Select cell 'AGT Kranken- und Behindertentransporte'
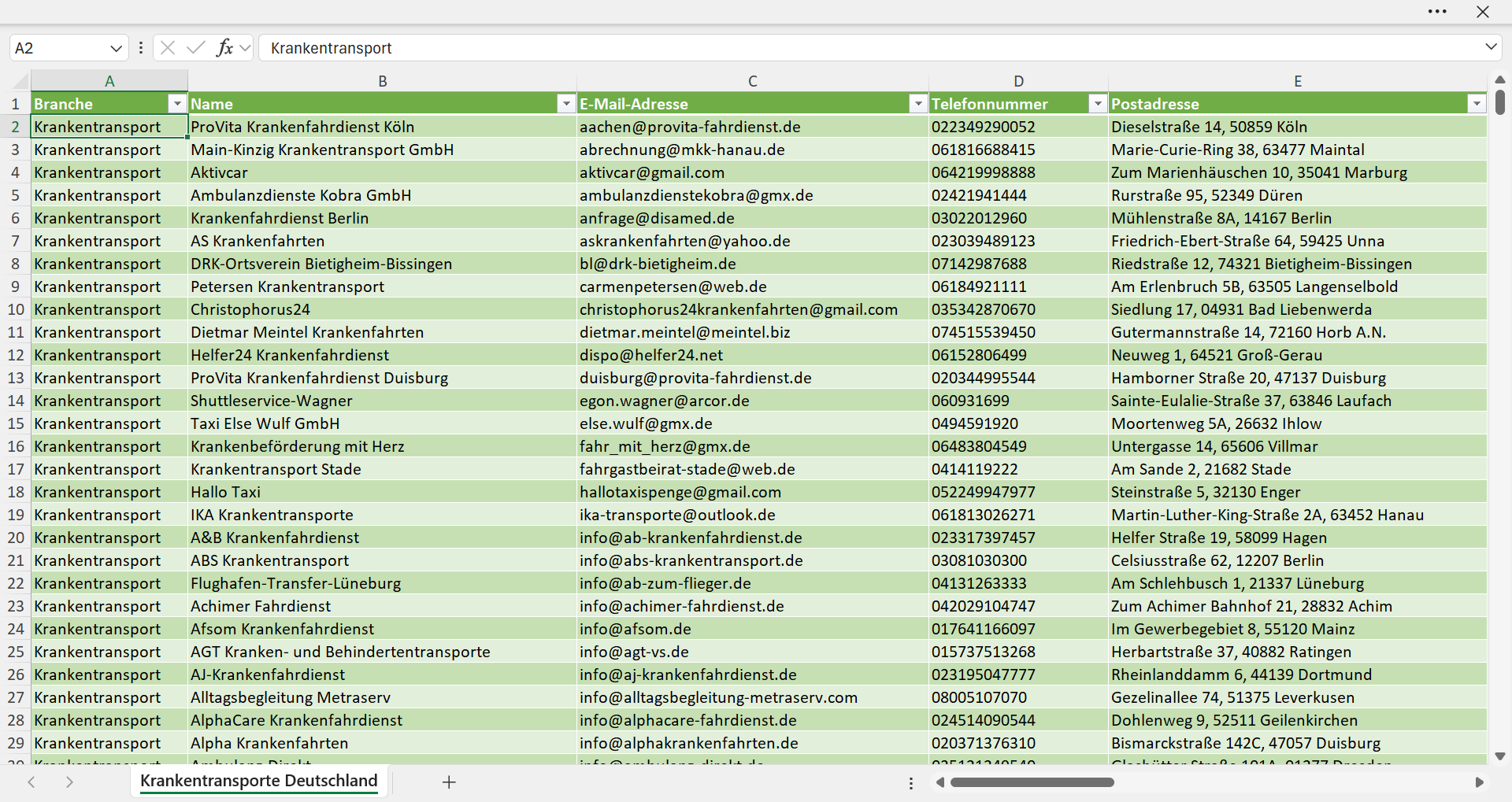The image size is (1512, 802). point(383,652)
